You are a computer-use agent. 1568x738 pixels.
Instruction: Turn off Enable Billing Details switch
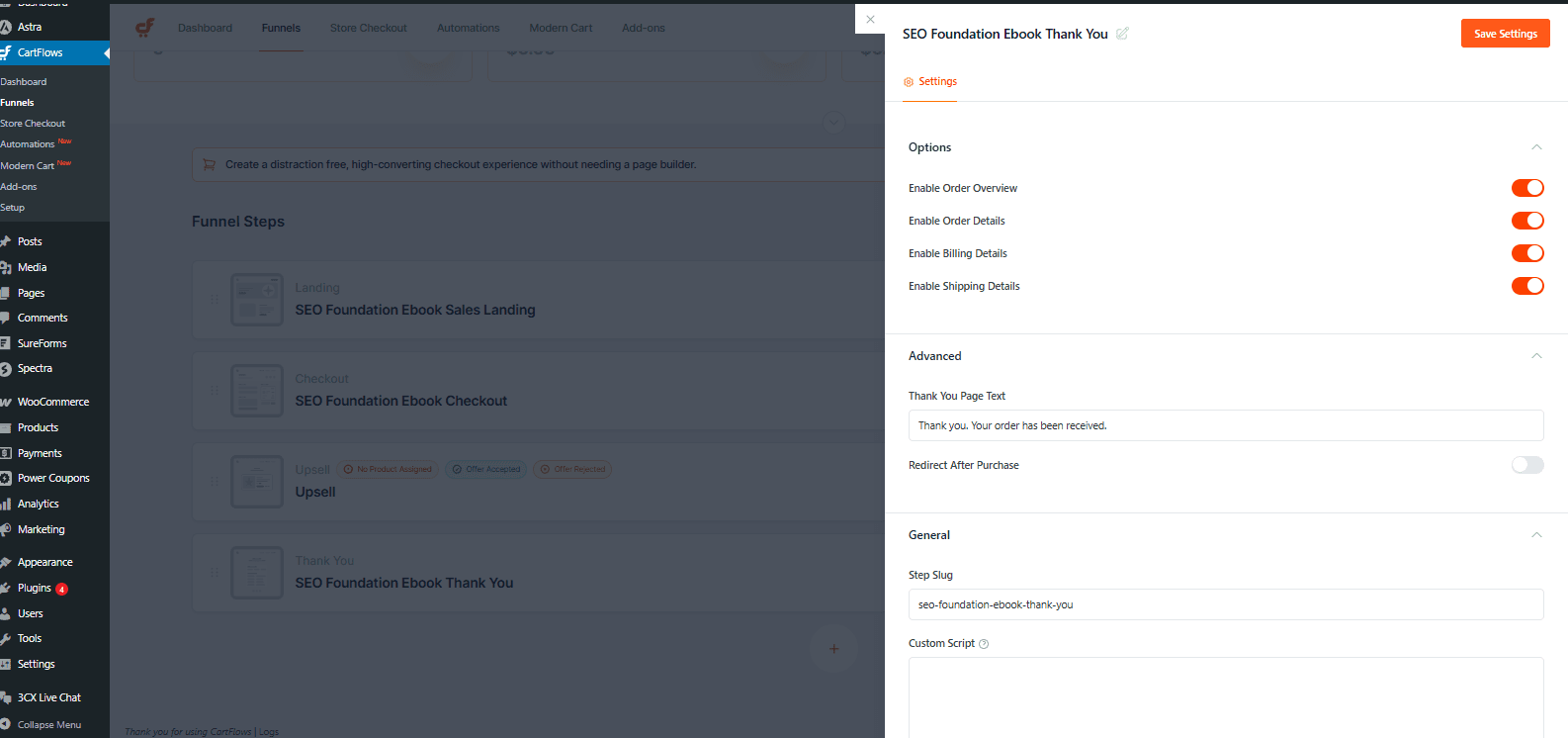(1526, 253)
